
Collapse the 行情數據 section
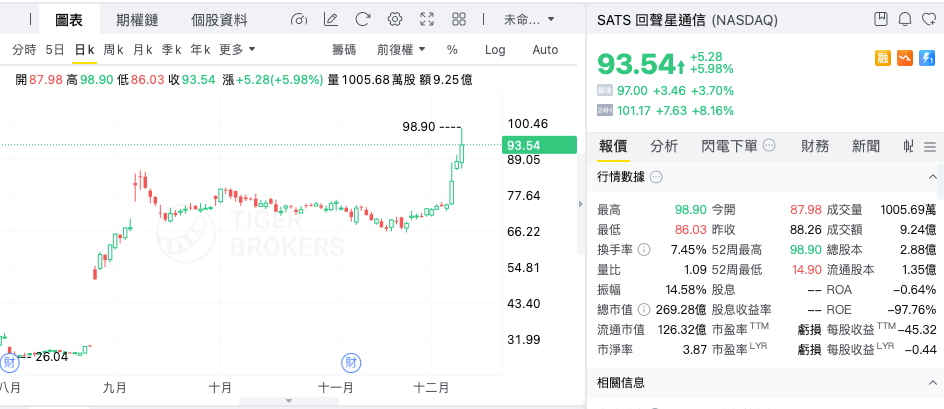tap(931, 177)
